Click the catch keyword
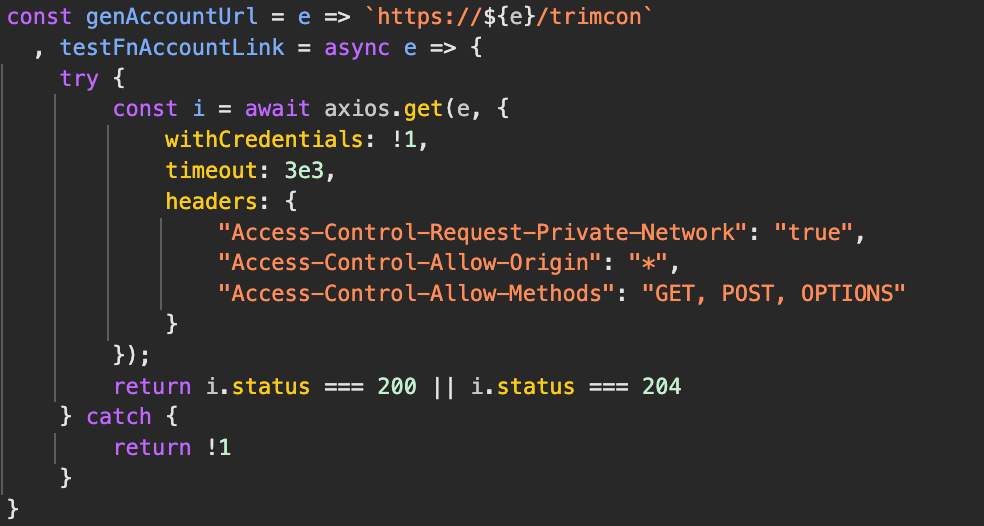The height and width of the screenshot is (526, 984). [119, 417]
